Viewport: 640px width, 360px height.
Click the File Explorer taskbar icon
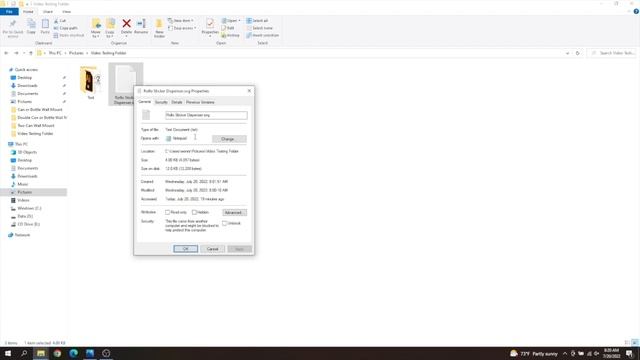coord(41,353)
